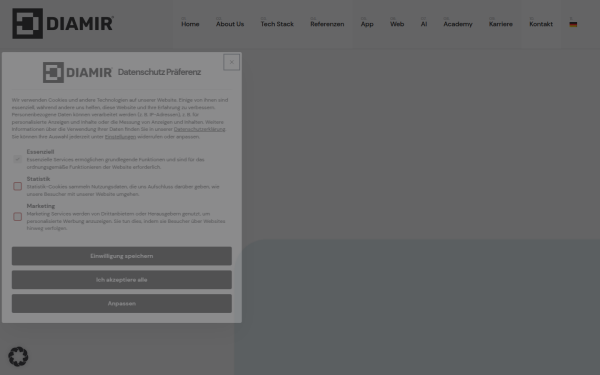Open the Datenschutzerklärung link
The image size is (600, 375).
coord(199,129)
